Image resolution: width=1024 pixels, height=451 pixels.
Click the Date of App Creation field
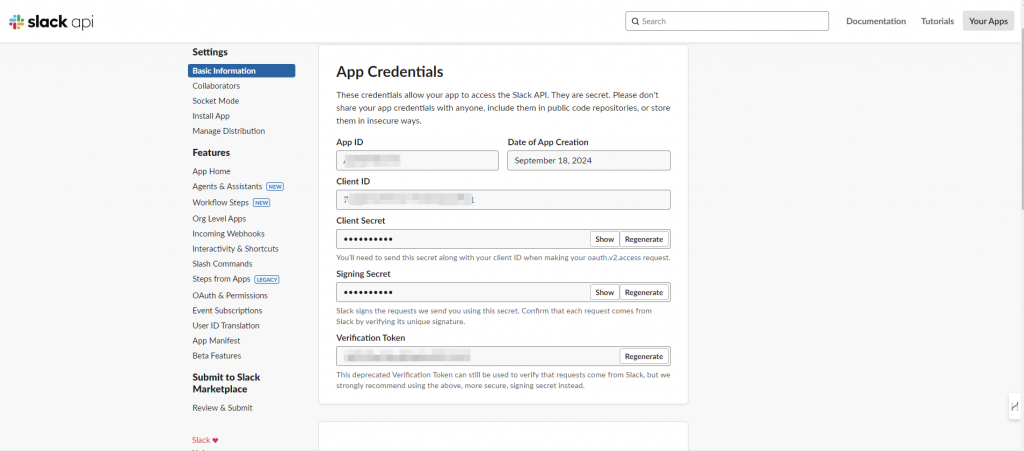[588, 161]
